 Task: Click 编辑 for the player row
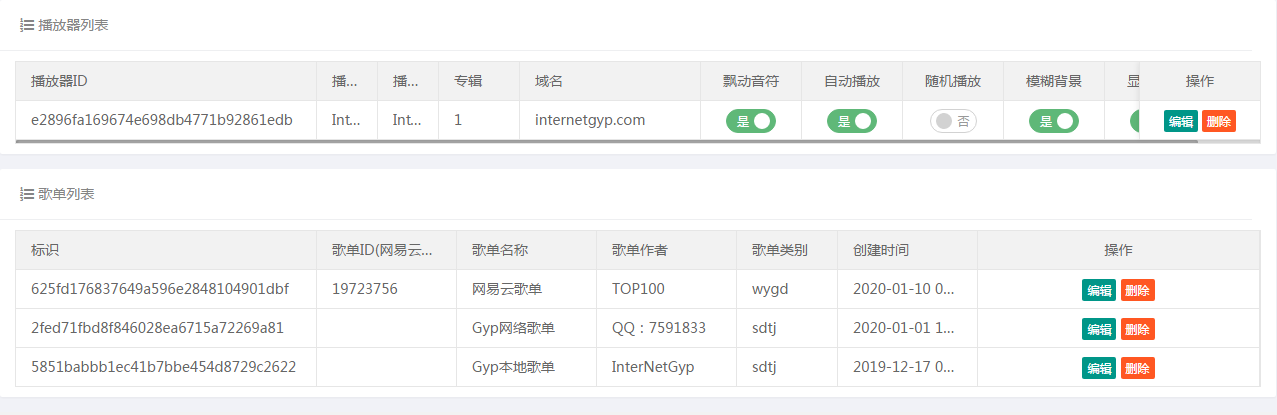pyautogui.click(x=1180, y=121)
